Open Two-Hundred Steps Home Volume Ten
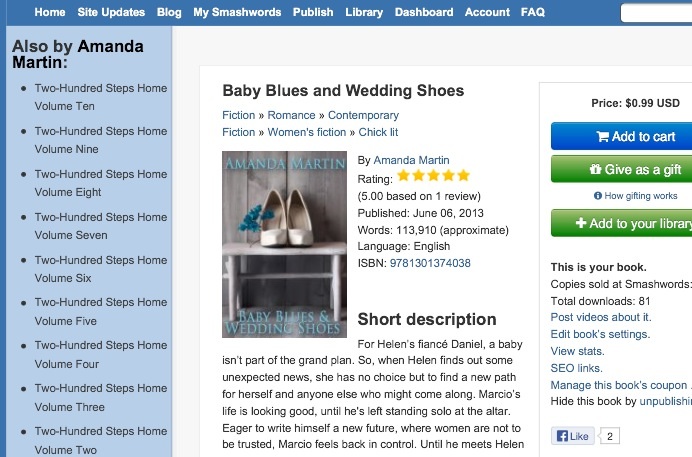This screenshot has width=692, height=457. coord(100,97)
